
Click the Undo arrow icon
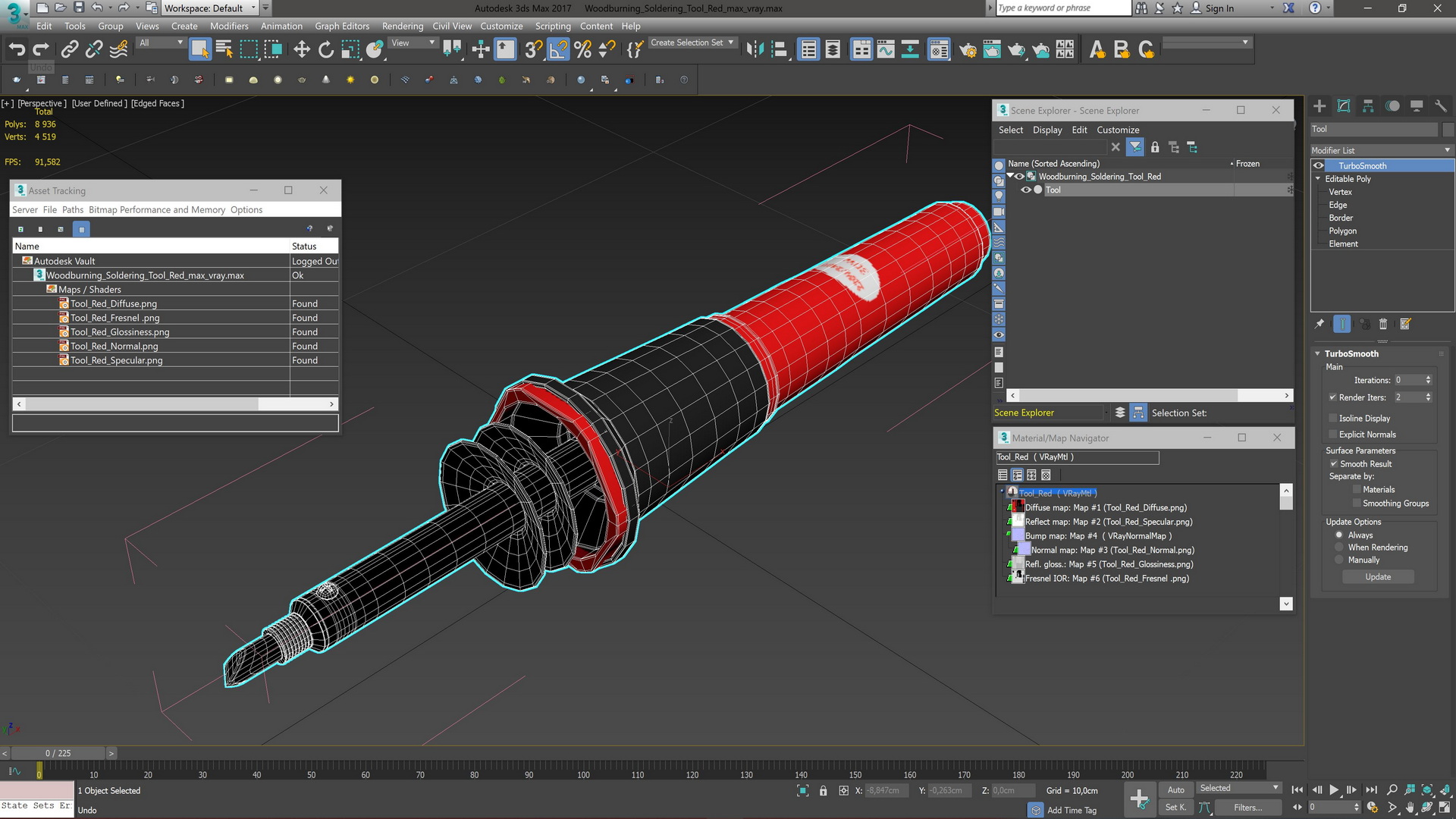(x=17, y=50)
